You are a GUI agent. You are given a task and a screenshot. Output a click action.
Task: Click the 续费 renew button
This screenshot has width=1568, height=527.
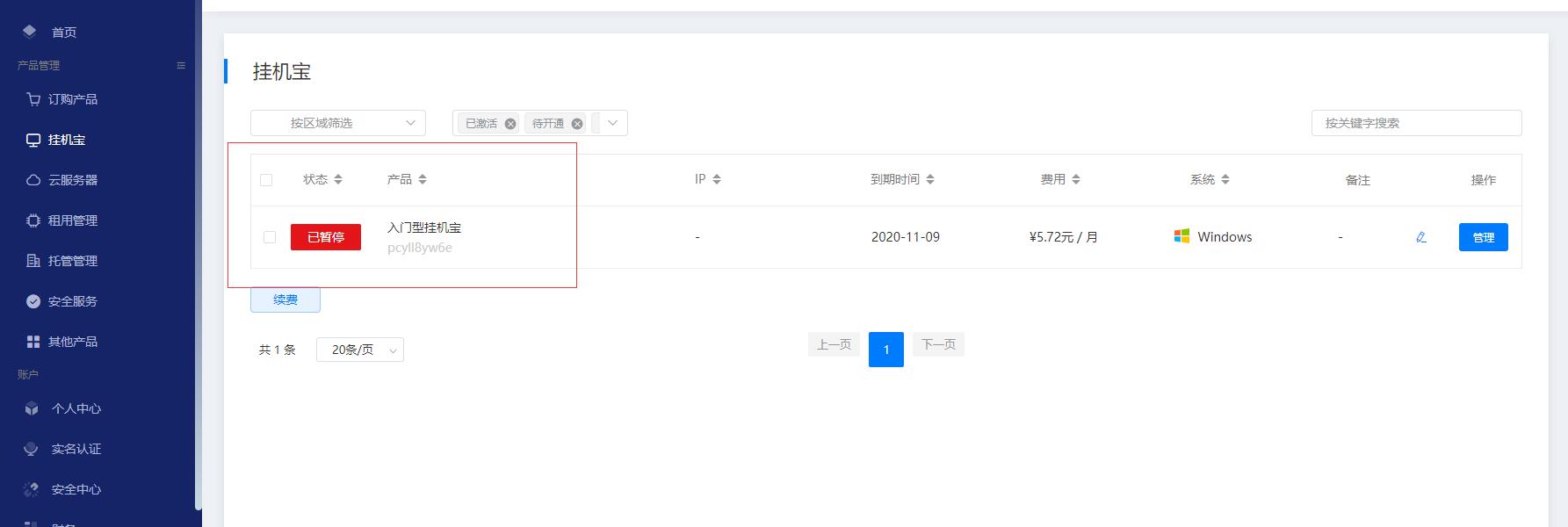pyautogui.click(x=285, y=300)
